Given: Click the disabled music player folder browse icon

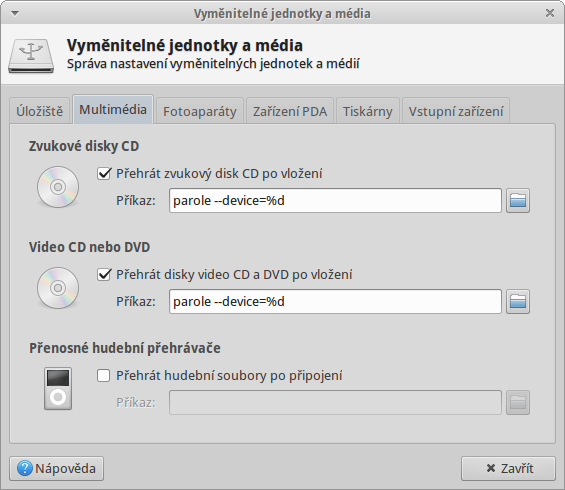Looking at the screenshot, I should (x=518, y=402).
